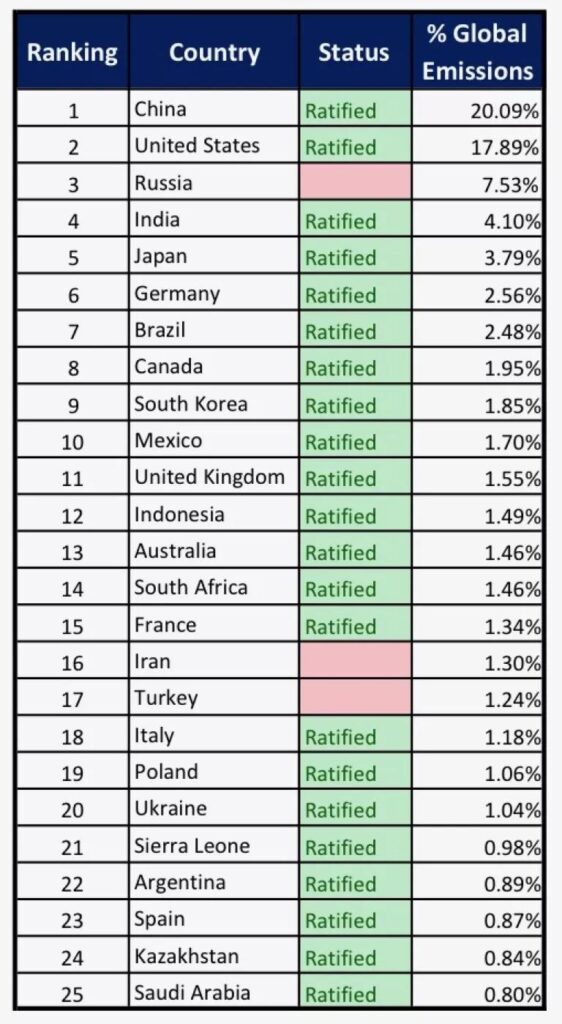Viewport: 562px width, 1024px height.
Task: Click the Country column header
Action: (x=214, y=51)
